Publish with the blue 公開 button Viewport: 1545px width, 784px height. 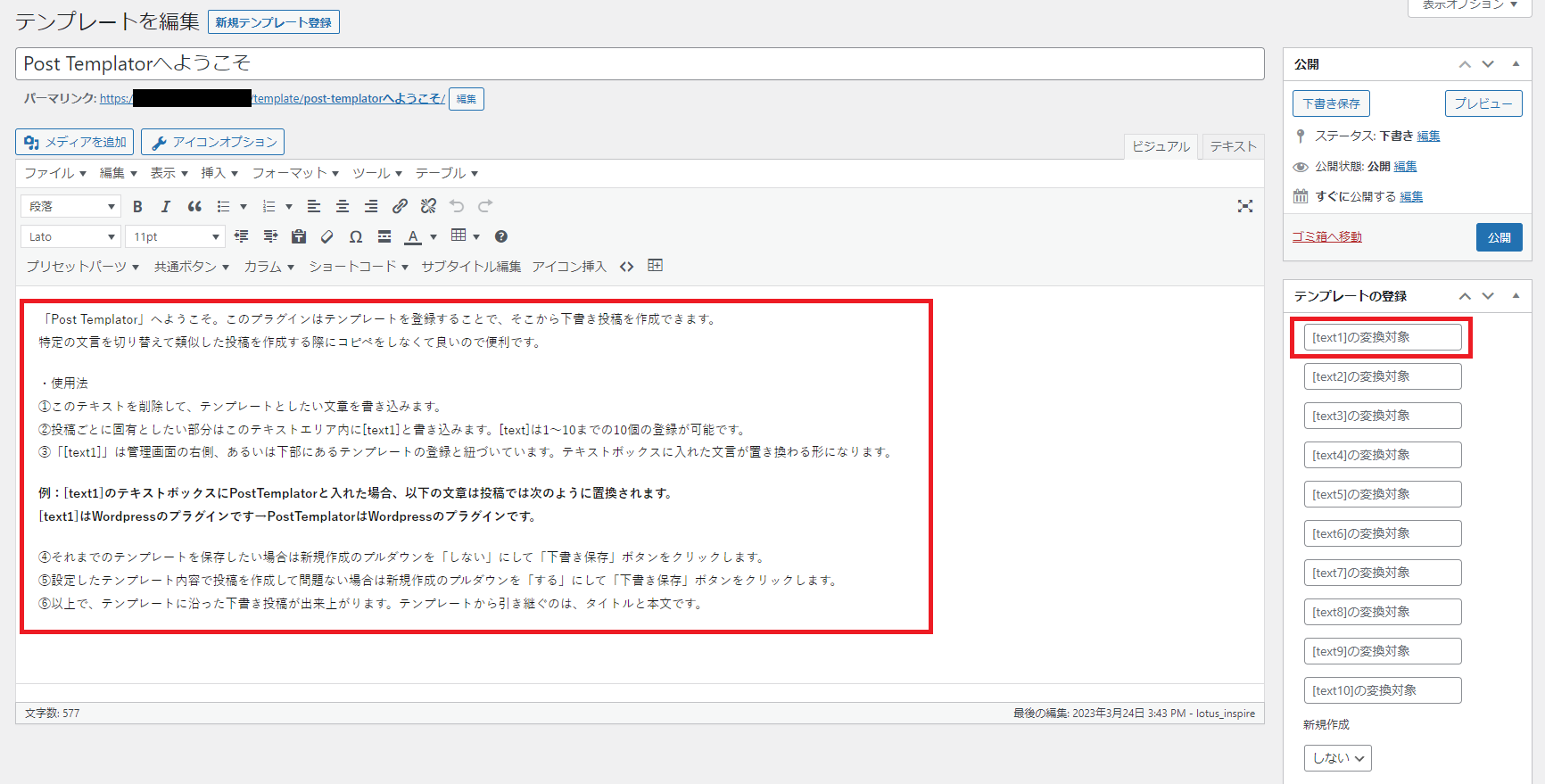point(1500,237)
